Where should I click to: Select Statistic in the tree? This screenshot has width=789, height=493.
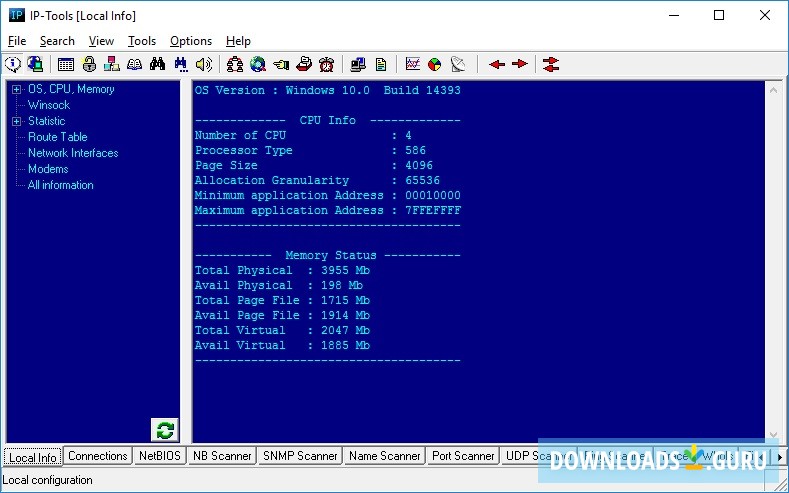click(46, 121)
